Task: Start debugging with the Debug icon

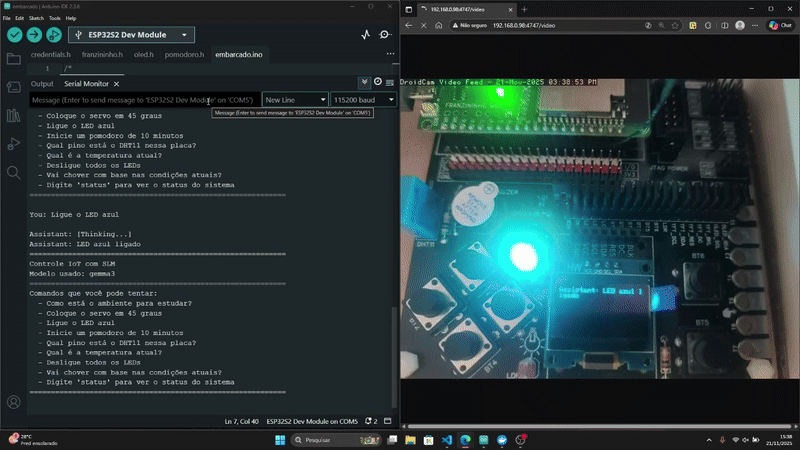Action: point(54,35)
